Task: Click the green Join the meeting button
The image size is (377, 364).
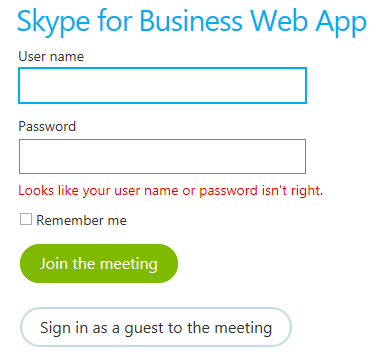Action: click(x=99, y=263)
